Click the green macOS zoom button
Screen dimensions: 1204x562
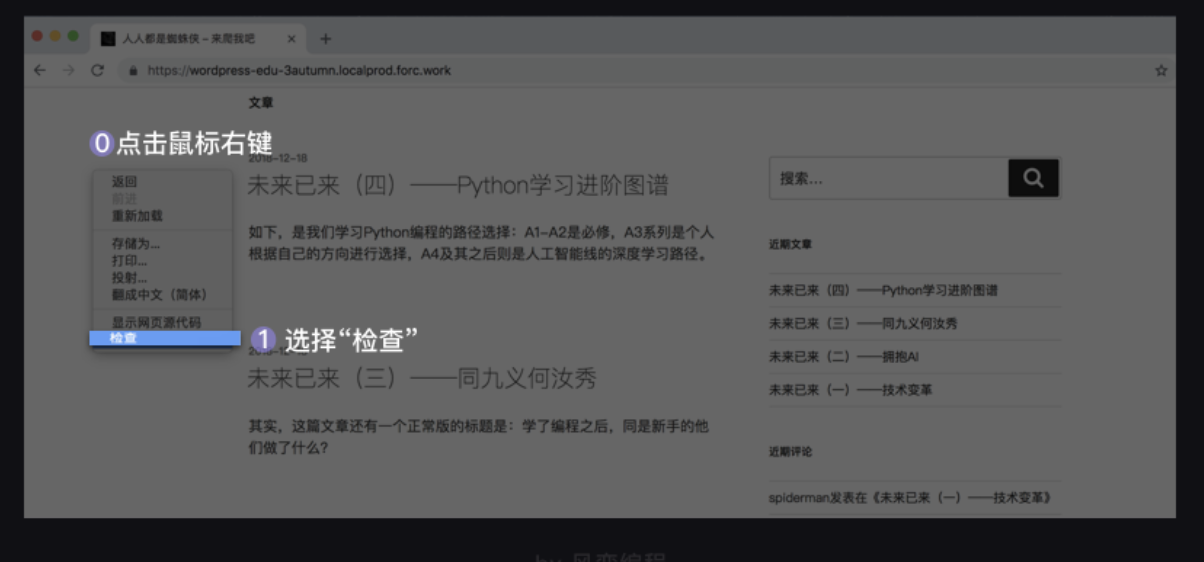click(x=73, y=36)
